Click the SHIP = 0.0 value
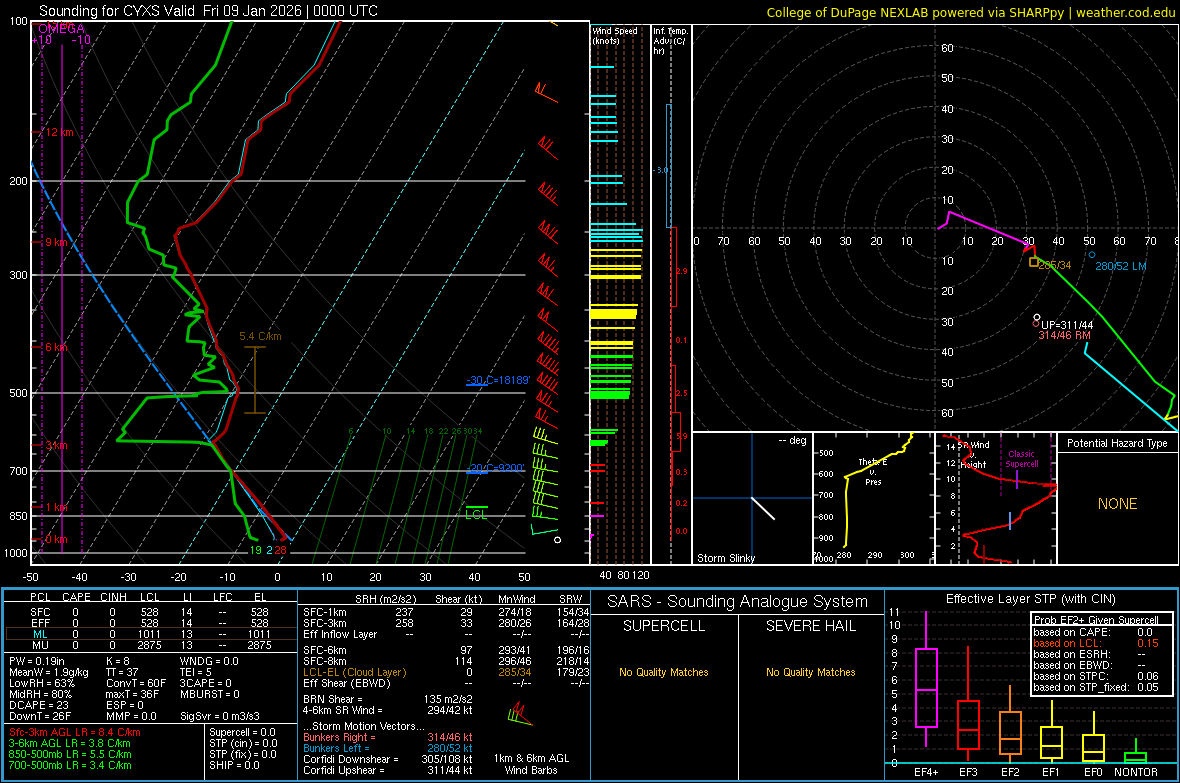The height and width of the screenshot is (783, 1180). click(234, 766)
